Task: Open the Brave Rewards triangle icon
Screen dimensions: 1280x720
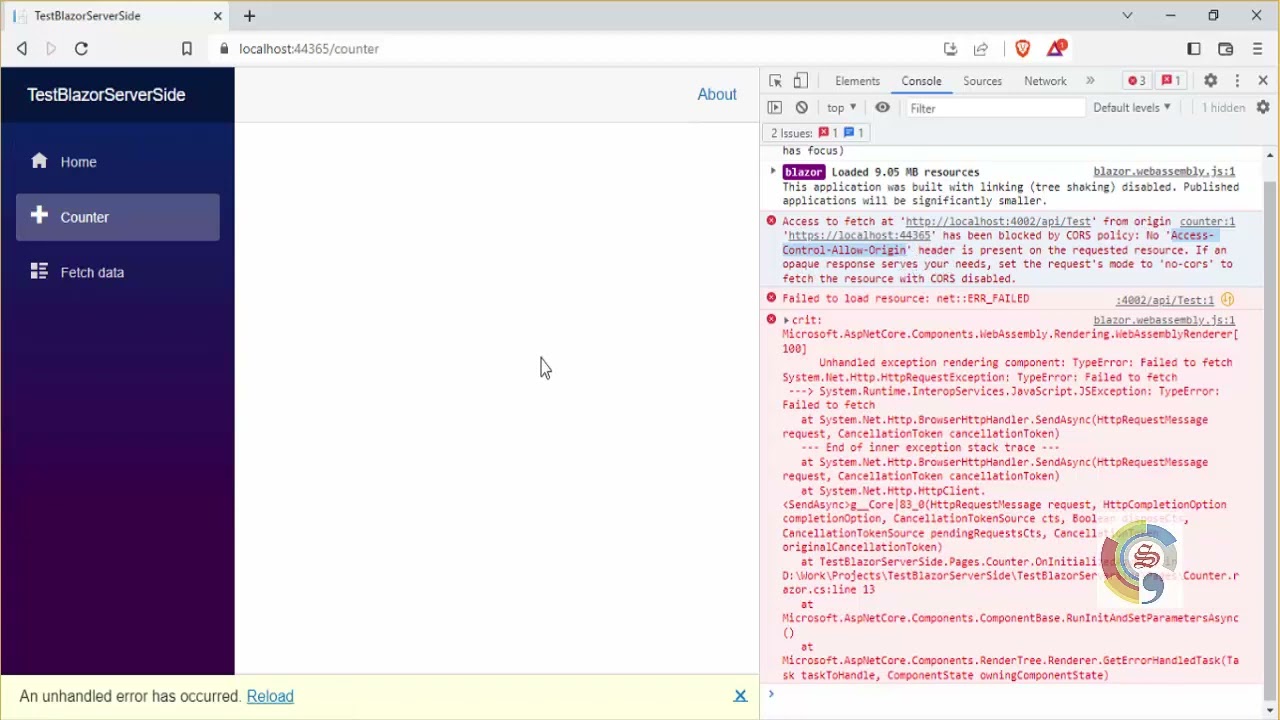Action: pos(1056,48)
